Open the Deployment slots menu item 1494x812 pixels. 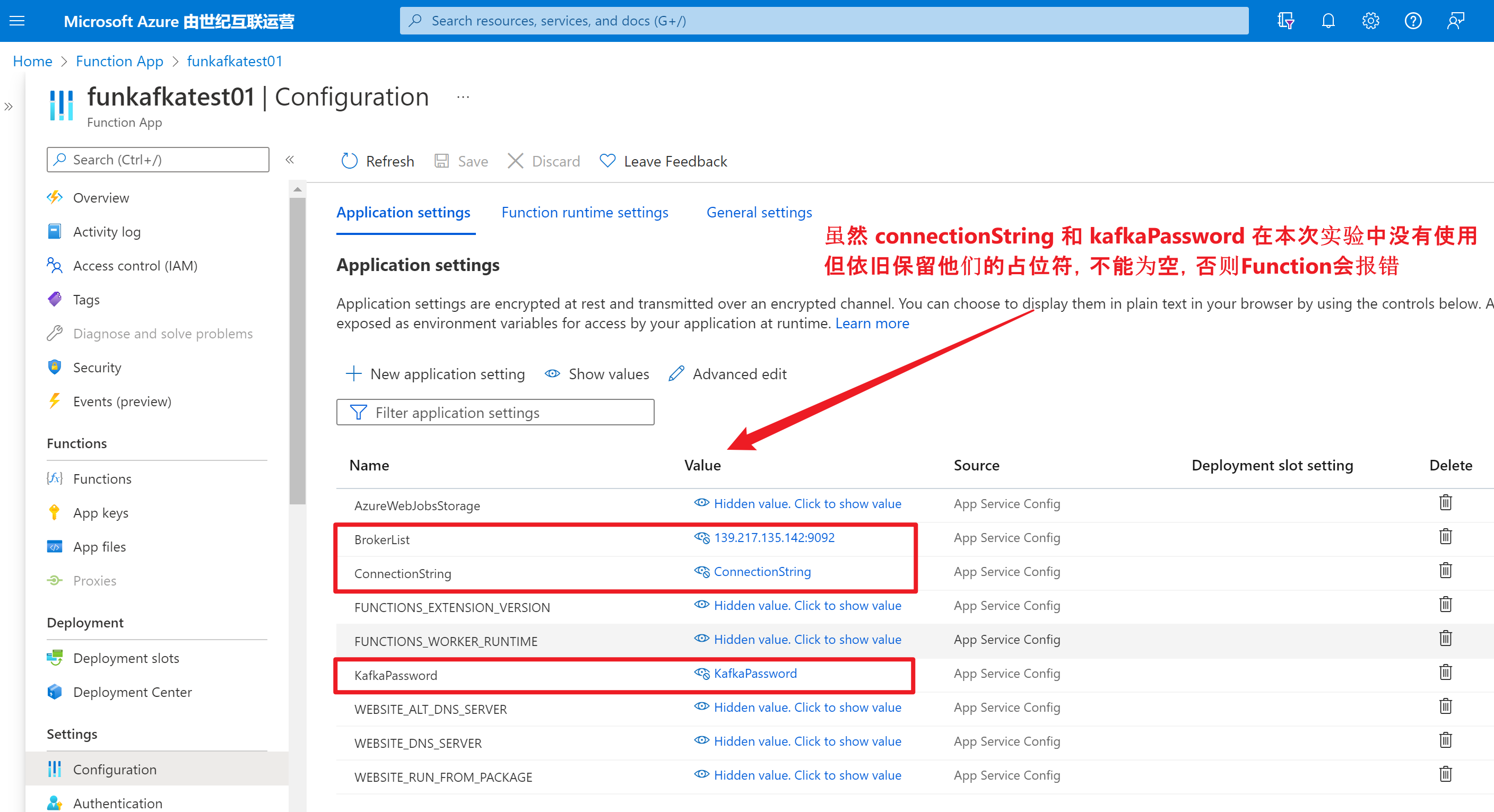coord(126,658)
